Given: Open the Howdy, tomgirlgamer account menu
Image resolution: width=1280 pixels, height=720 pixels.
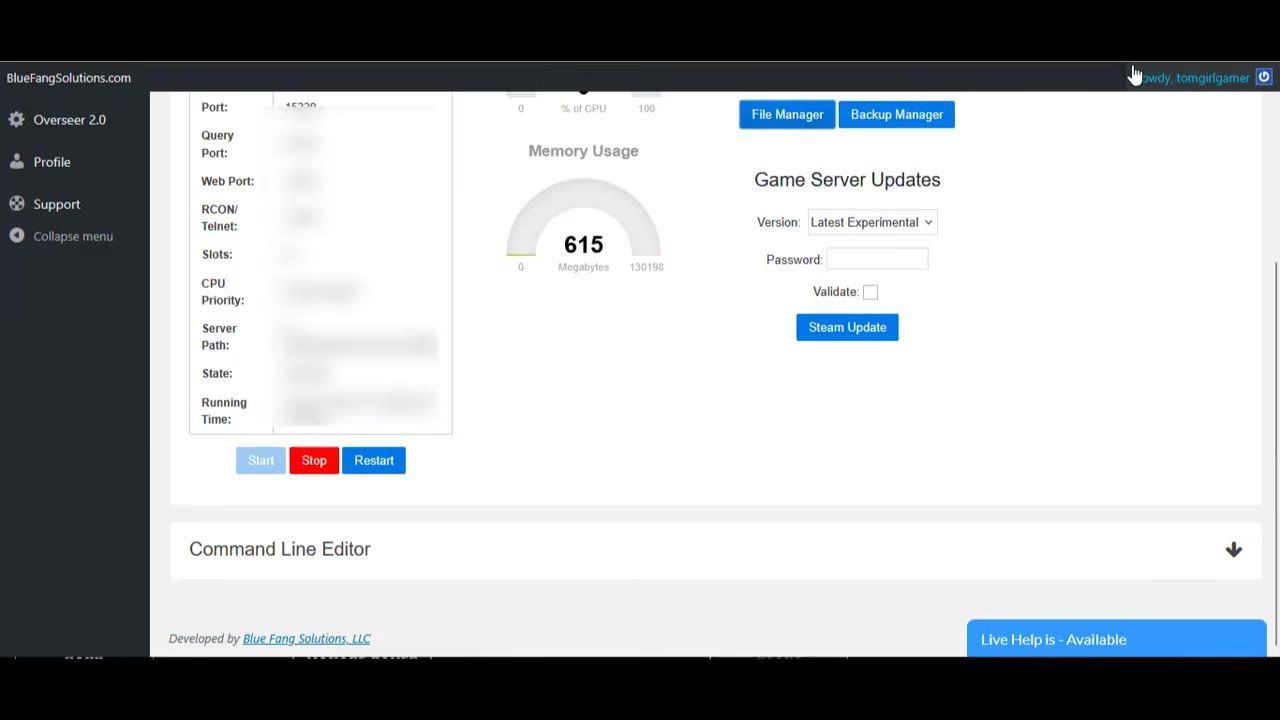Looking at the screenshot, I should pos(1194,77).
